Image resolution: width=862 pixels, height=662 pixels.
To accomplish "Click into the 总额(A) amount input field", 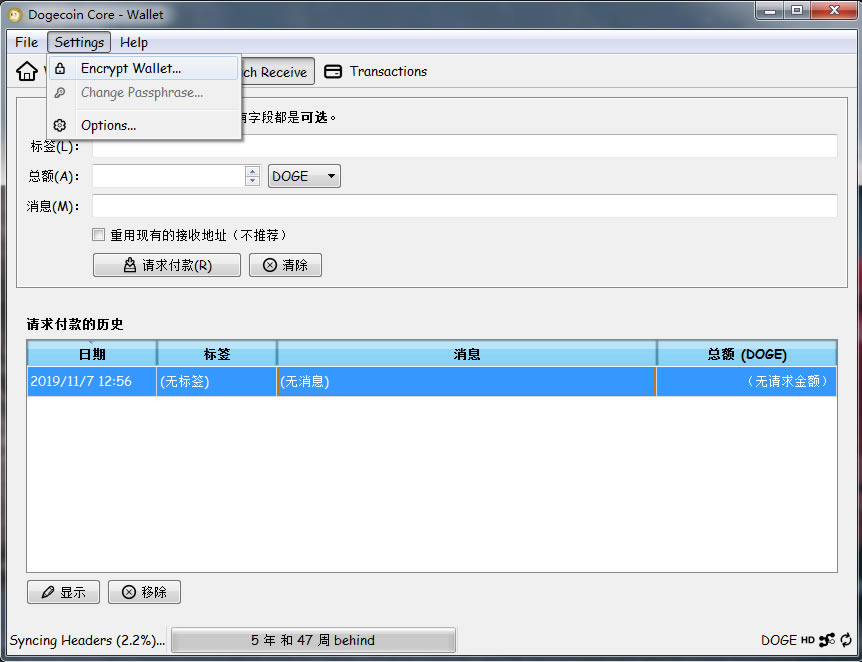I will pyautogui.click(x=169, y=176).
